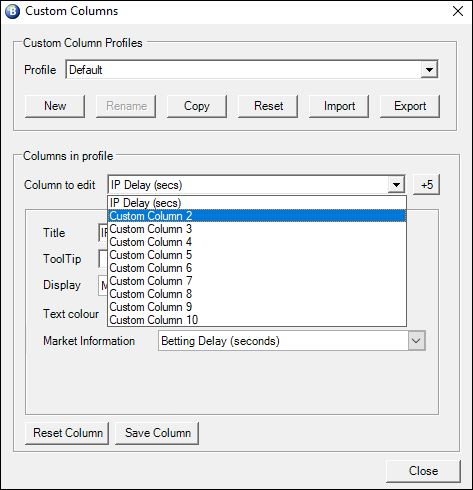Screen dimensions: 473x490
Task: Choose Custom Column 3 in dropdown list
Action: pos(257,229)
